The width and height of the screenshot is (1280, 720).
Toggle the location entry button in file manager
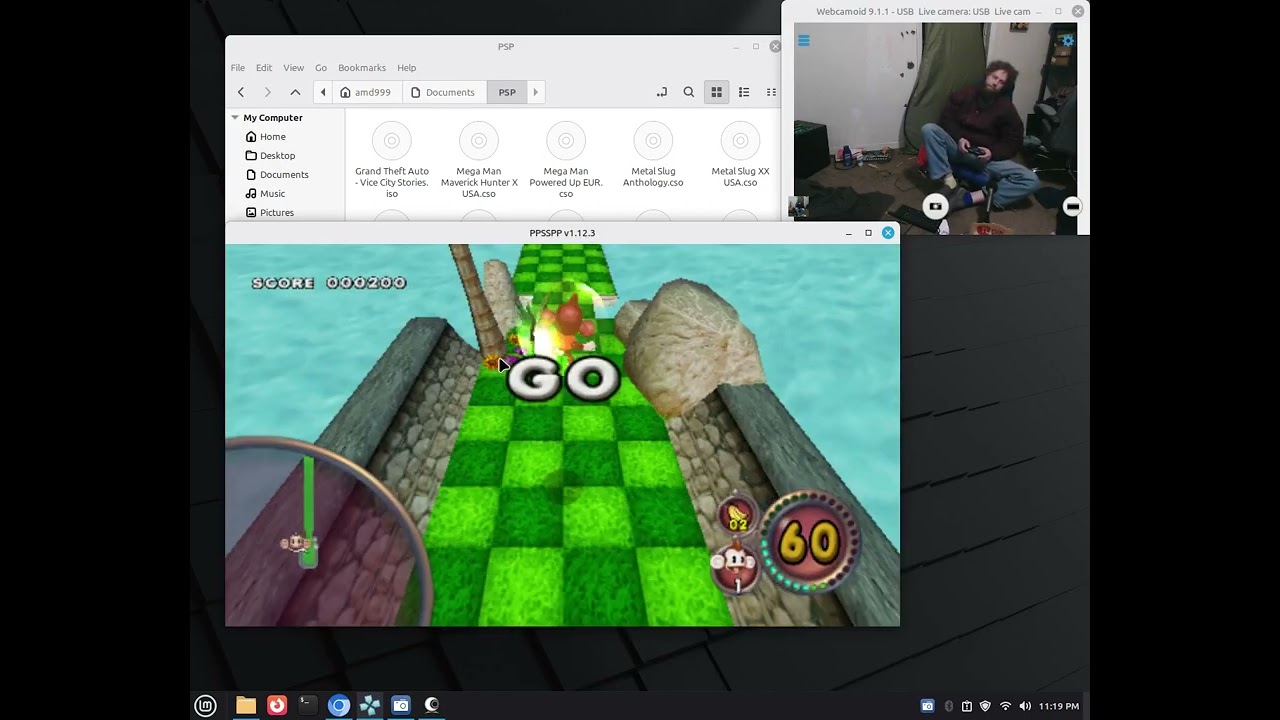pos(661,92)
